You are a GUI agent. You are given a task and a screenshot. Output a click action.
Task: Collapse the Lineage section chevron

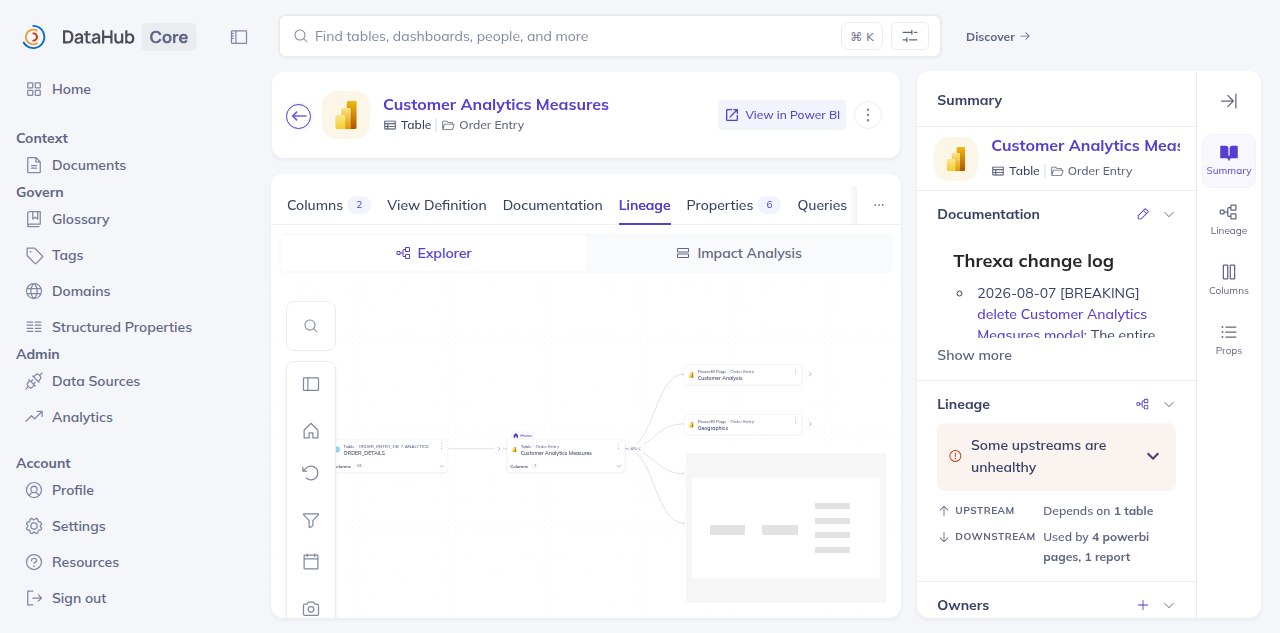[x=1169, y=404]
